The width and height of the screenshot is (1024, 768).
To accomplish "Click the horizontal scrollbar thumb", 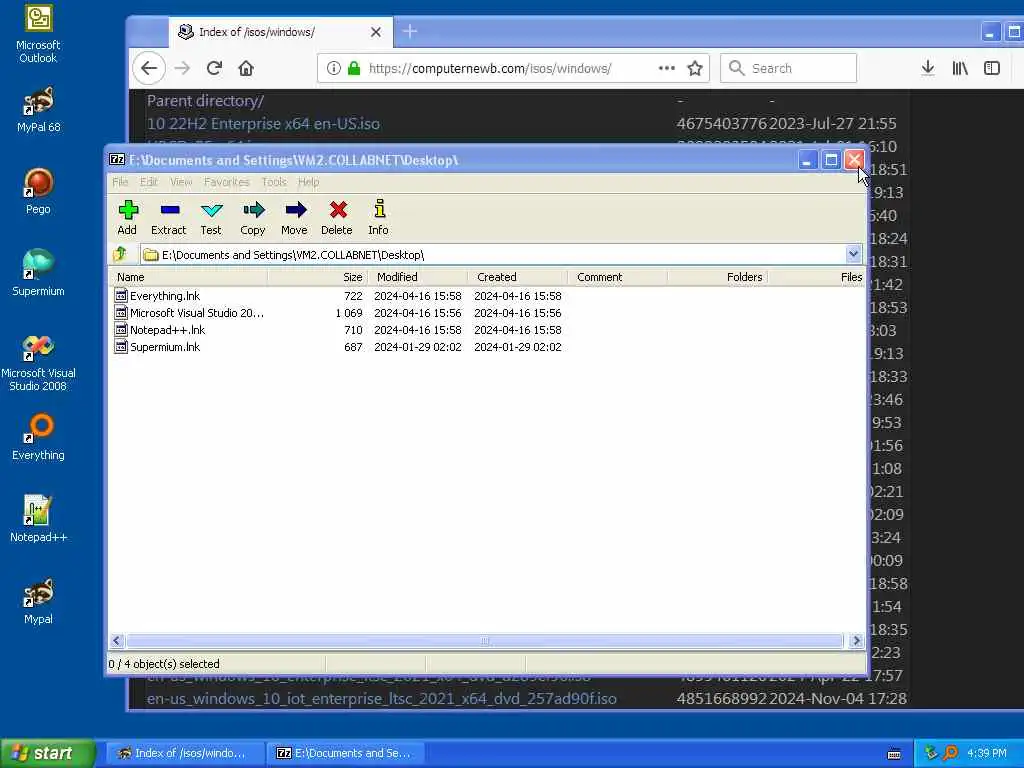I will [x=485, y=641].
